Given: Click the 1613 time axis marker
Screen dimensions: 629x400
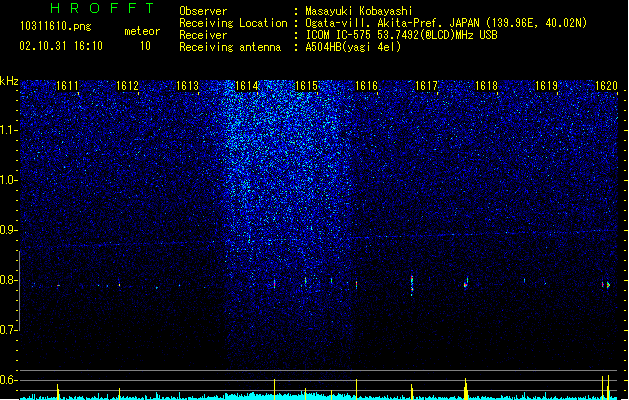Looking at the screenshot, I should pos(187,86).
